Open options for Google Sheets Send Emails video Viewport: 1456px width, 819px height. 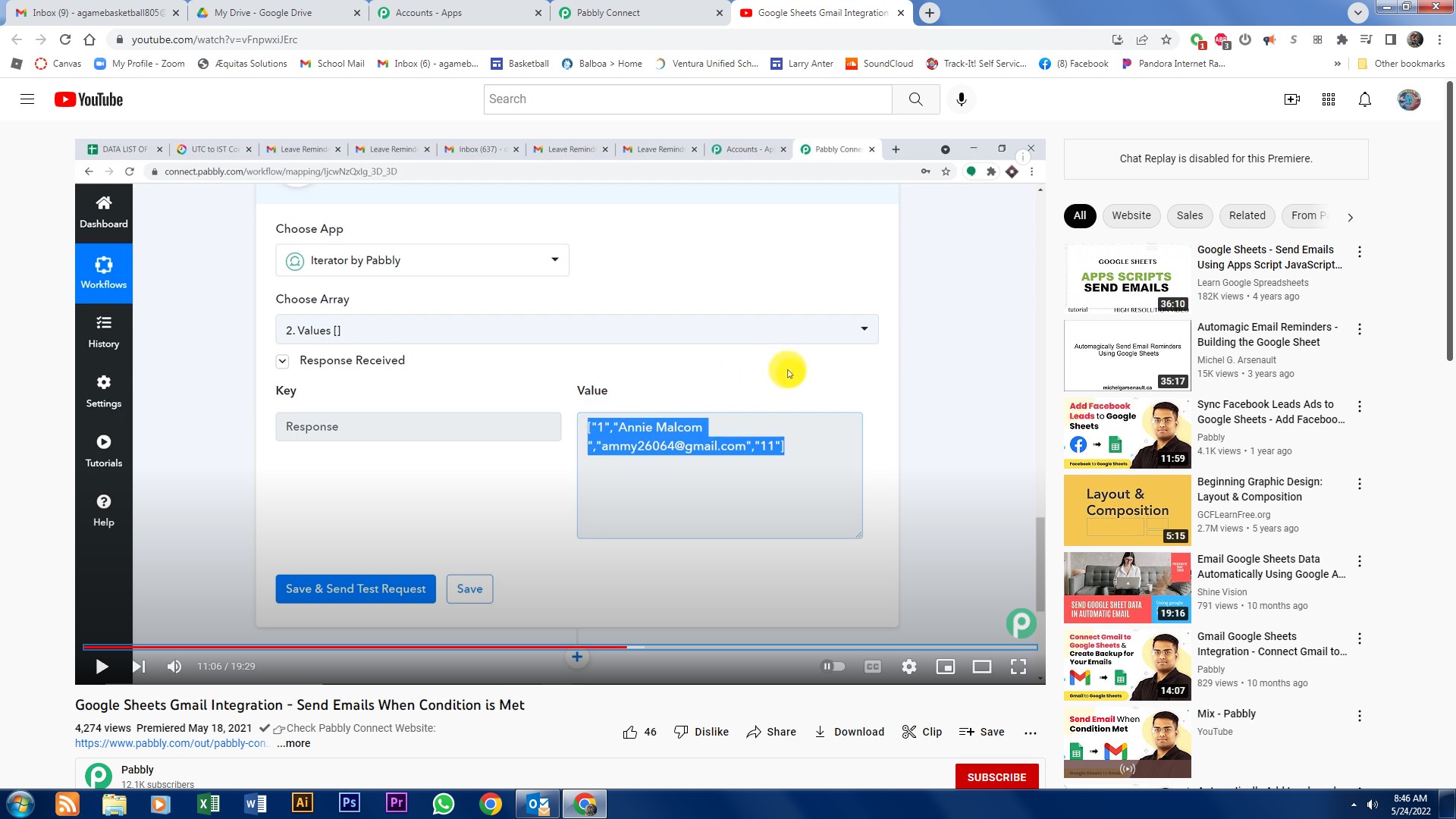point(1360,252)
